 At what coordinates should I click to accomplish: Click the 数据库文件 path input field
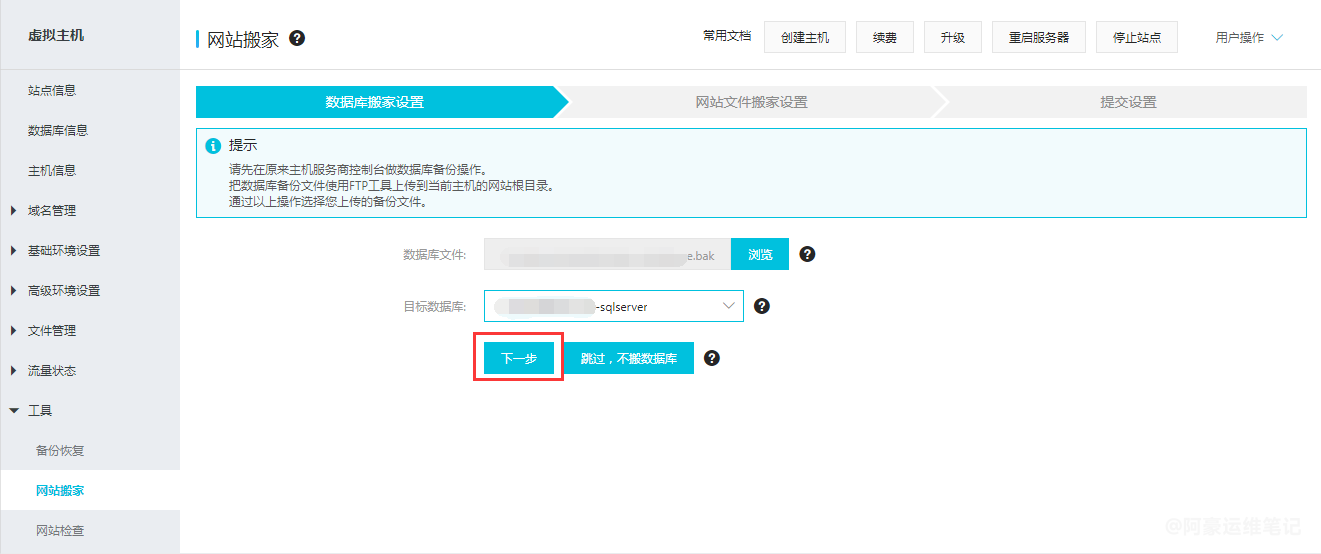607,254
